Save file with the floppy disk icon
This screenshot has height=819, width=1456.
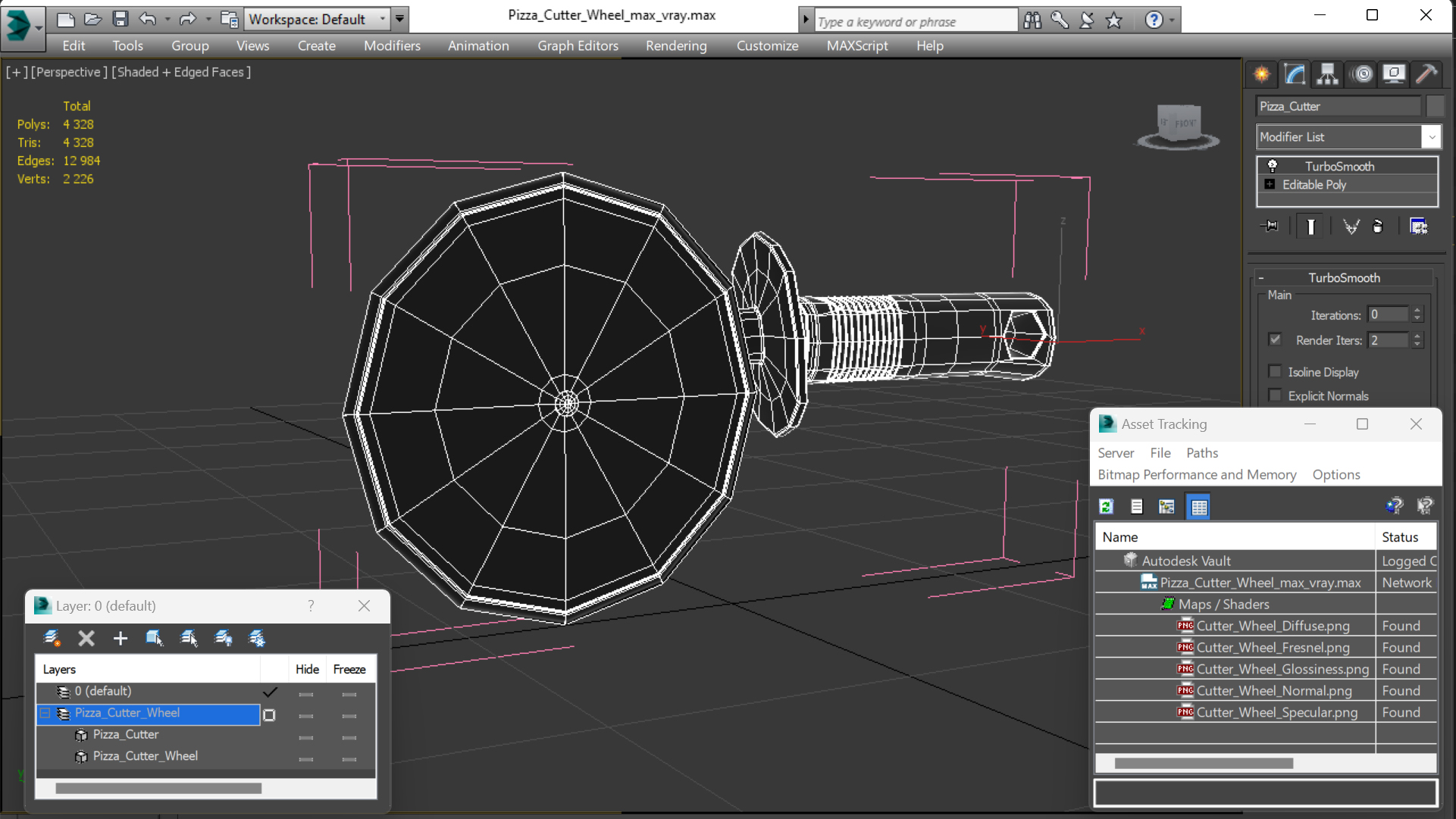120,19
